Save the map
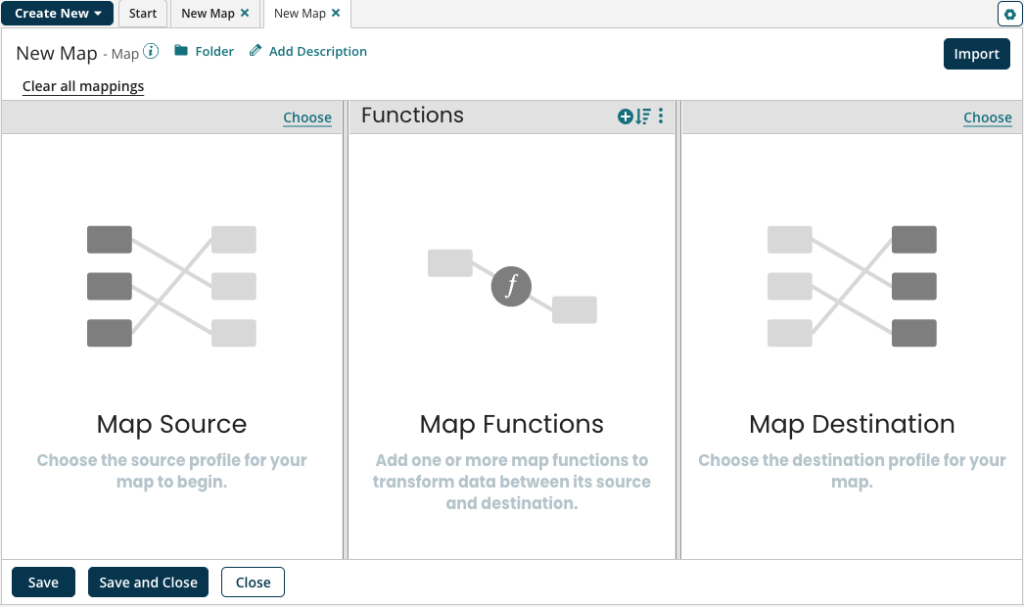This screenshot has height=607, width=1024. pos(43,582)
